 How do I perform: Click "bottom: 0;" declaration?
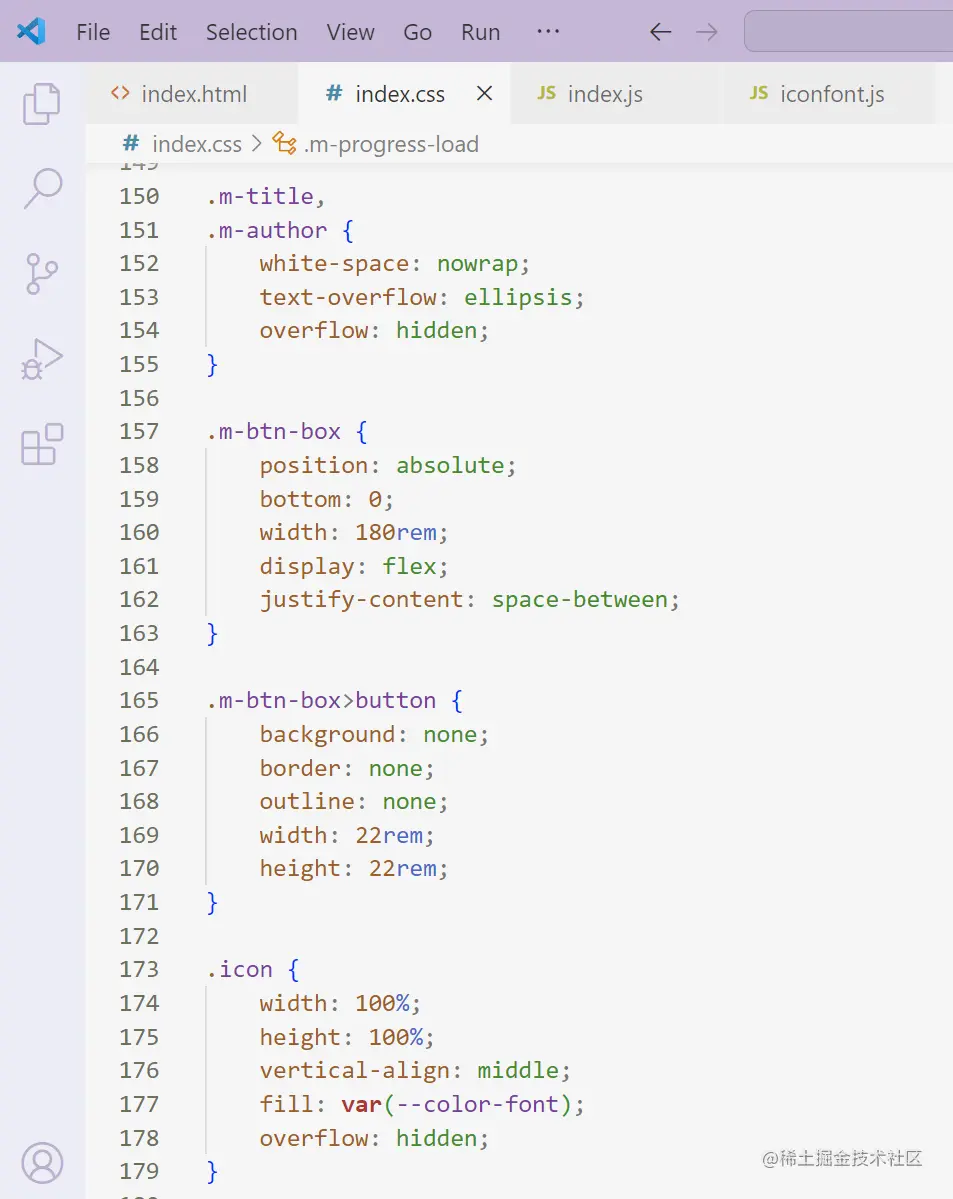pos(327,499)
